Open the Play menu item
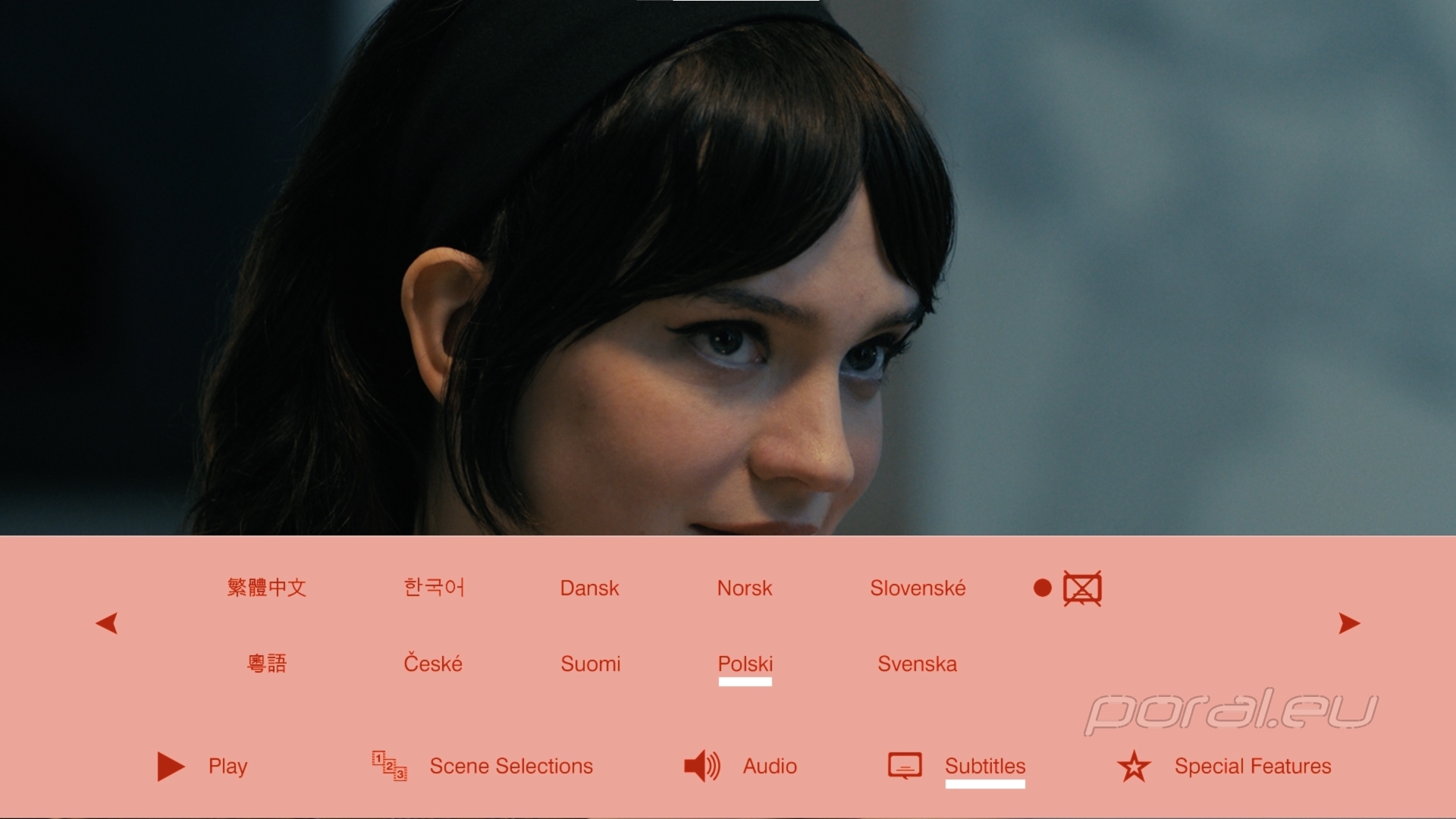Viewport: 1456px width, 819px height. click(x=228, y=767)
